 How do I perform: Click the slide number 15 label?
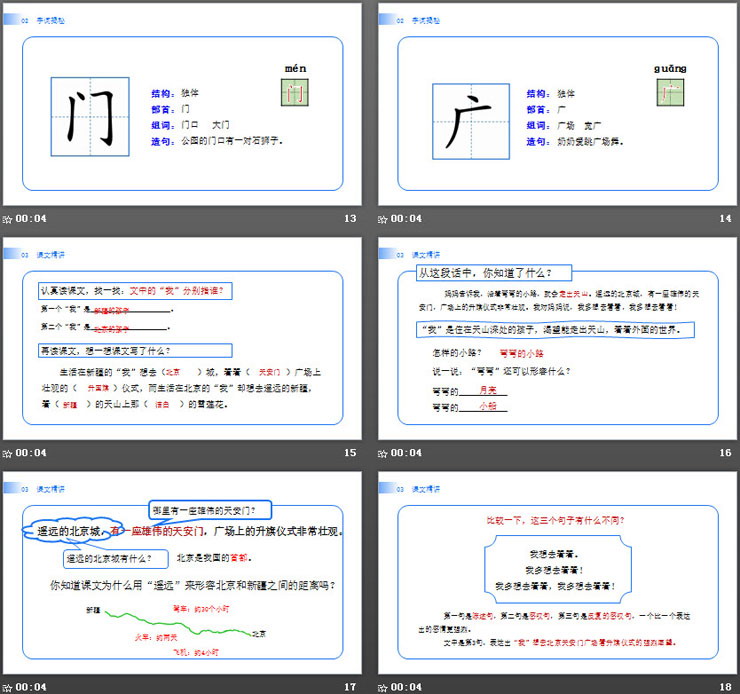[350, 453]
